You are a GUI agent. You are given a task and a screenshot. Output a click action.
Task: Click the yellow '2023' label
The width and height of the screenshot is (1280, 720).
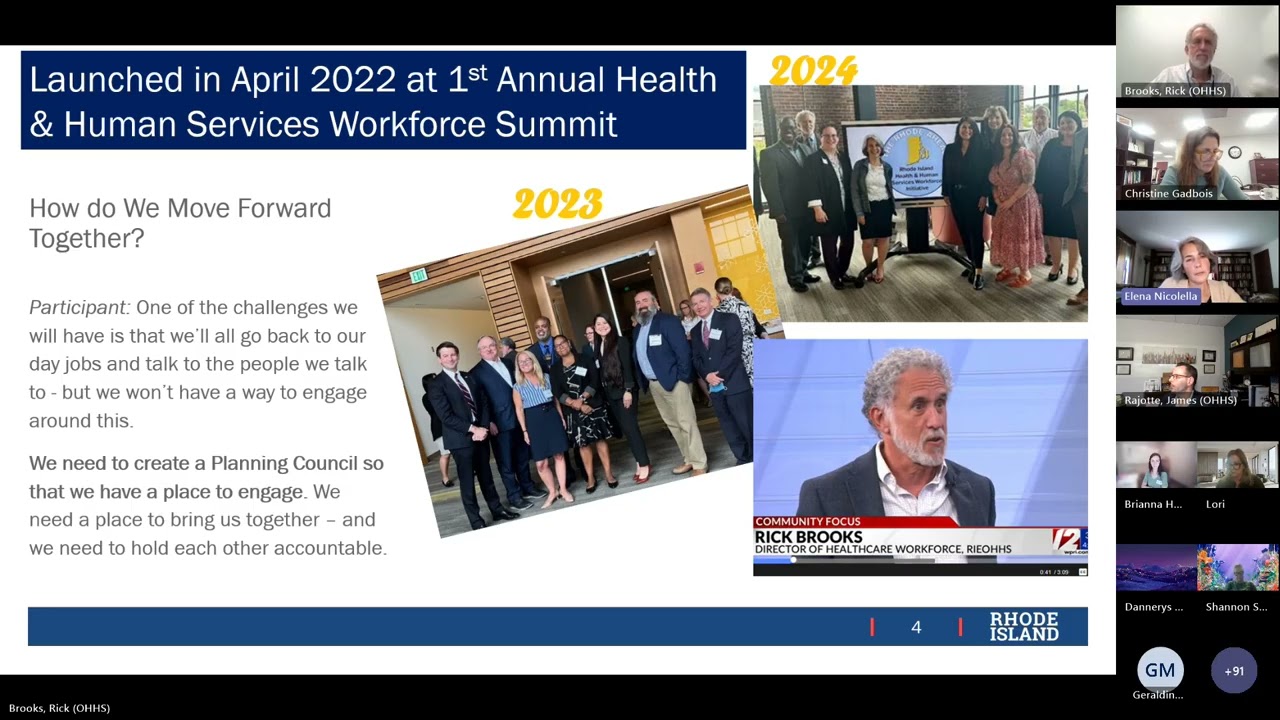pos(558,205)
